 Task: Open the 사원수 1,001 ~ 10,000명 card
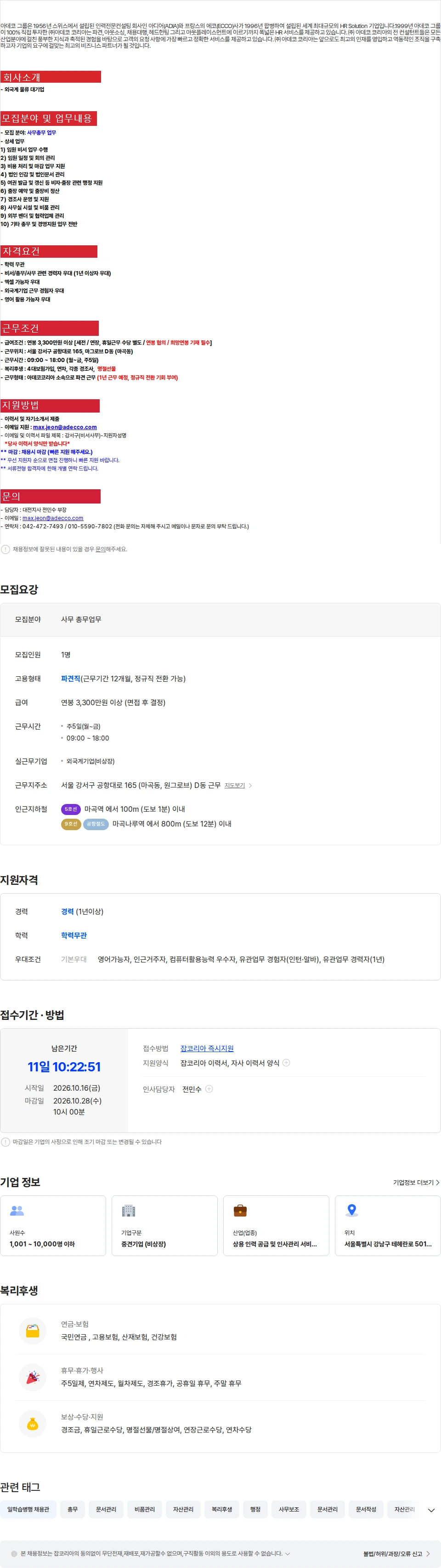click(x=53, y=1225)
